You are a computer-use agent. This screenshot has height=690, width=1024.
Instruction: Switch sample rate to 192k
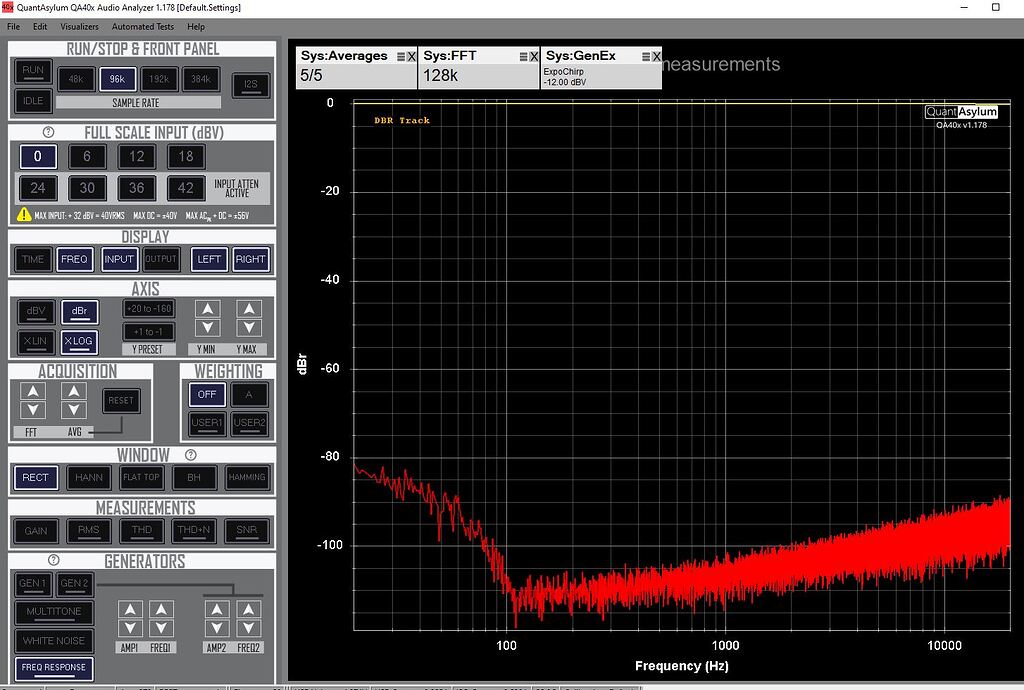click(x=159, y=79)
